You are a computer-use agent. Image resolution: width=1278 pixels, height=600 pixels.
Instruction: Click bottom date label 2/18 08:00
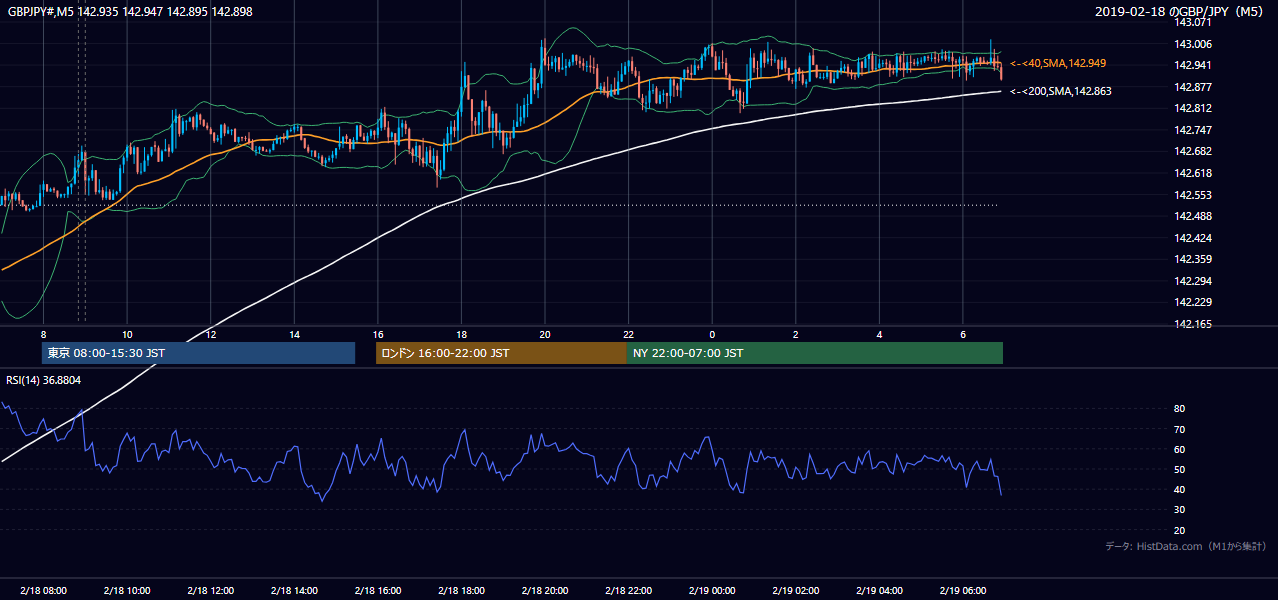43,590
